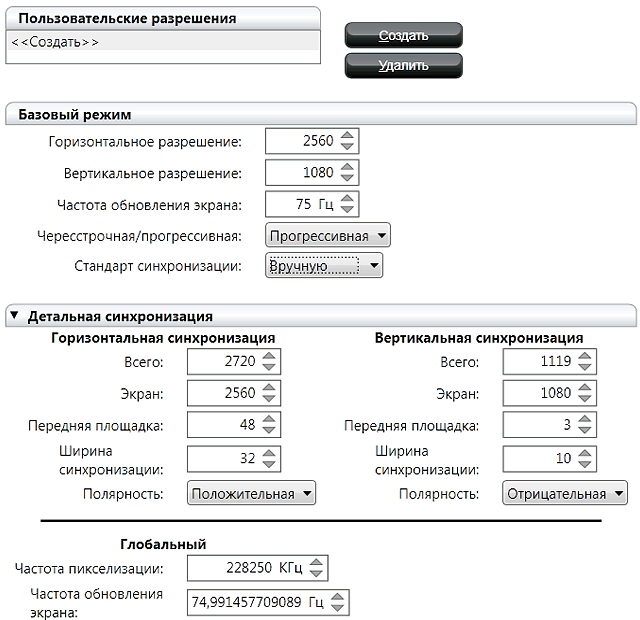Click the Создать button
This screenshot has width=640, height=620.
click(403, 36)
